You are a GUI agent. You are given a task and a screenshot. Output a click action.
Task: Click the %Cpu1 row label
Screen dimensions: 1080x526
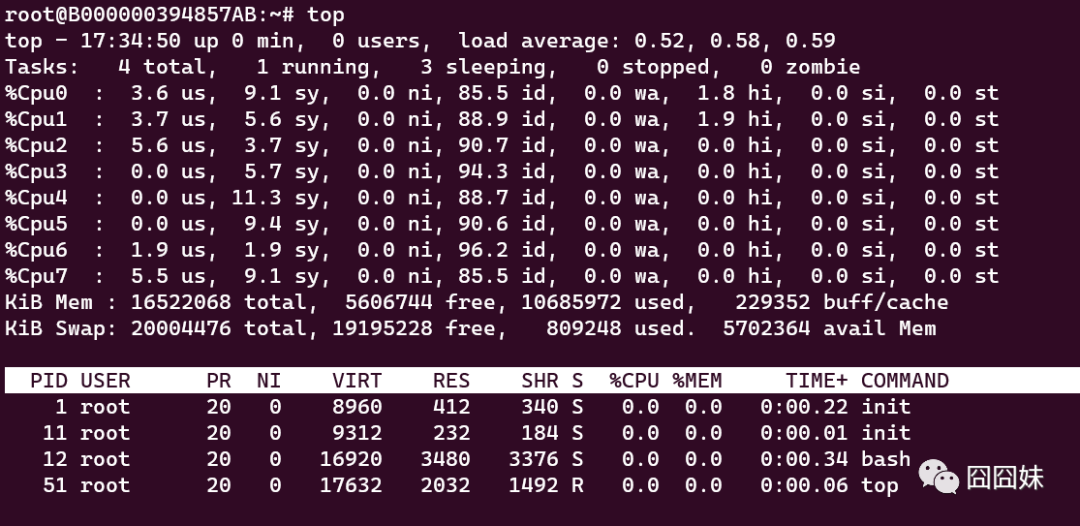click(36, 119)
